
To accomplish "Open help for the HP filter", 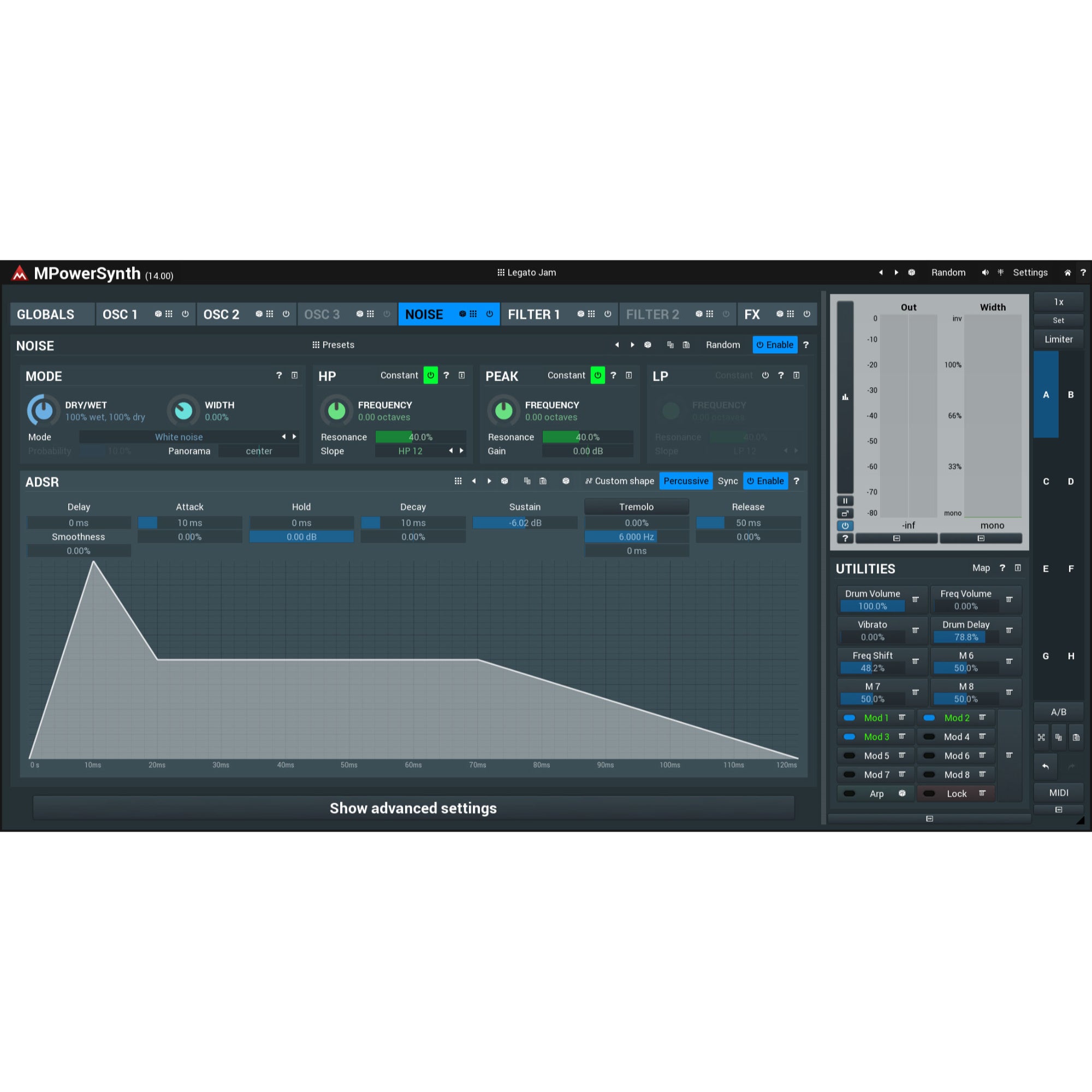I will point(446,375).
